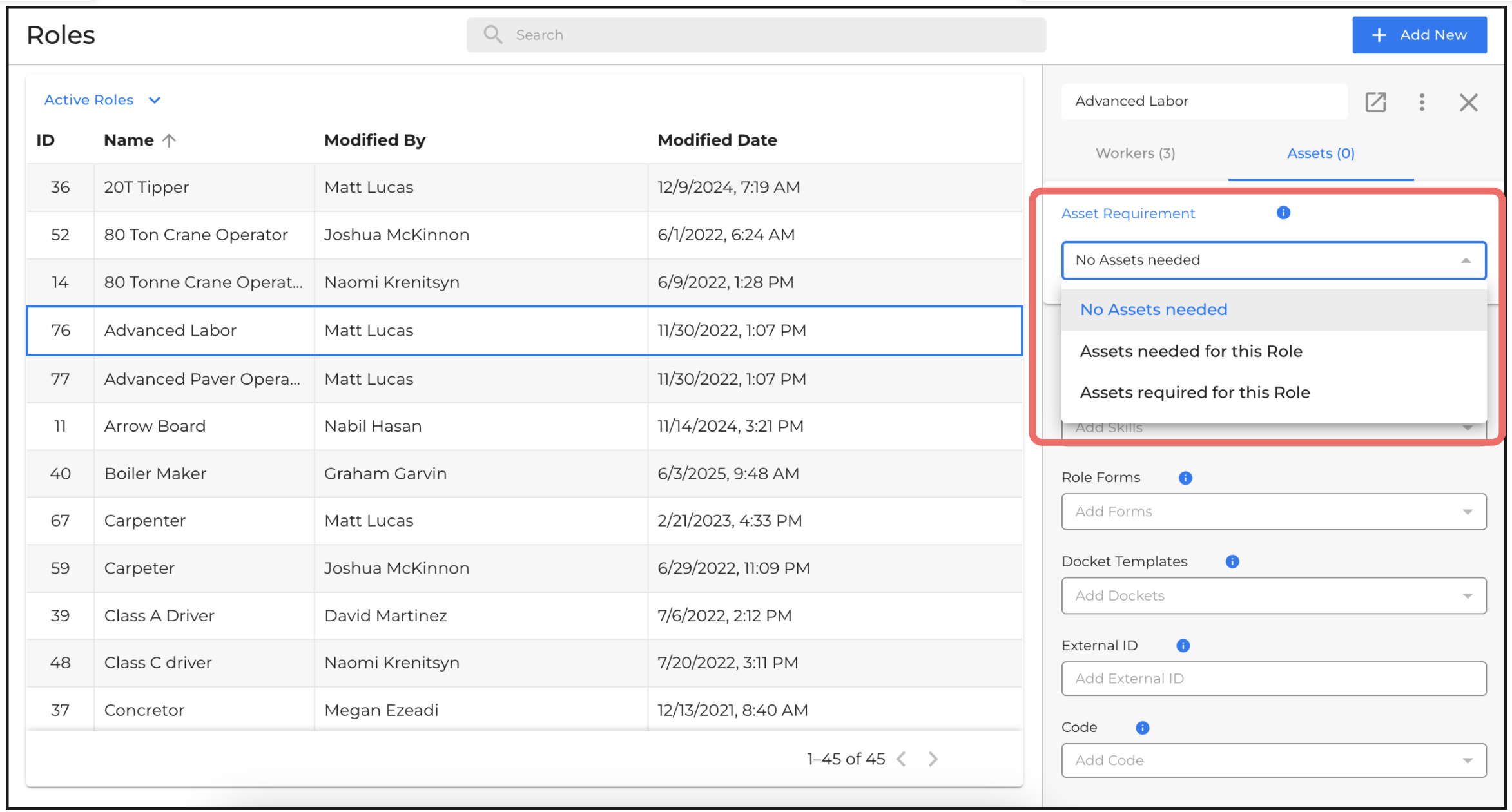This screenshot has width=1512, height=812.
Task: Click into the Search field
Action: coord(756,35)
